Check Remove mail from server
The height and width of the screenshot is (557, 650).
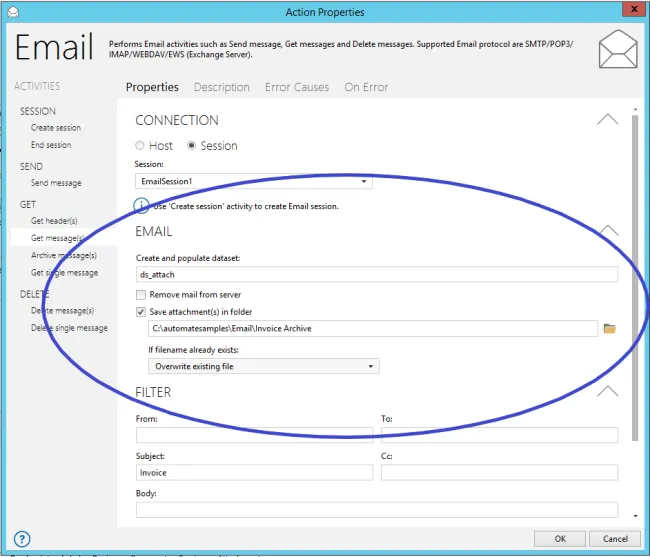(x=141, y=295)
